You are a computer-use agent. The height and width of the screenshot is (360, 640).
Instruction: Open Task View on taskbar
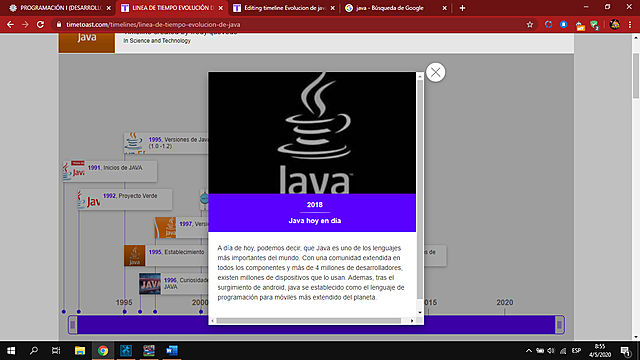click(56, 351)
